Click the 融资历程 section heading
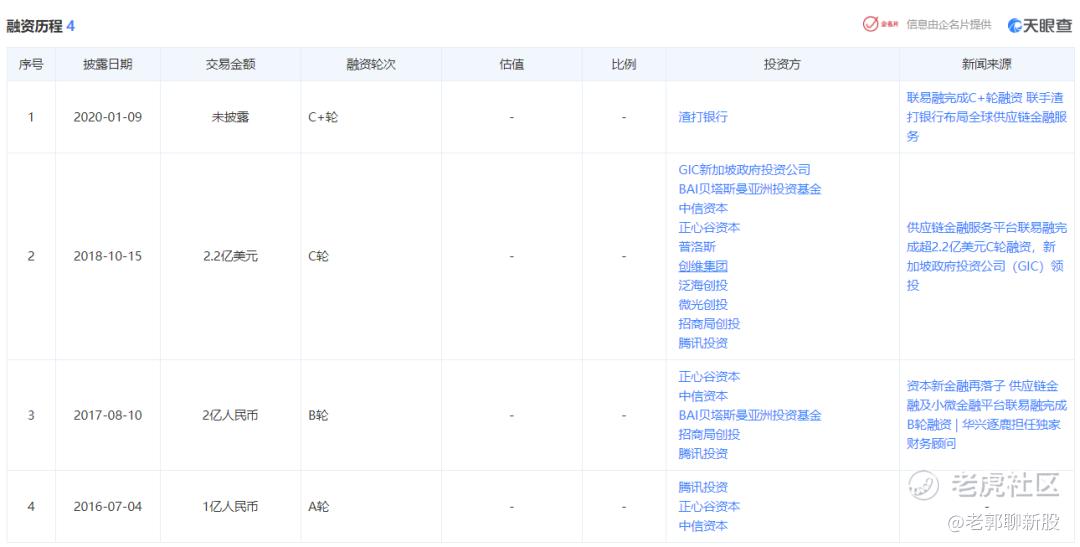1080x547 pixels. pos(34,26)
